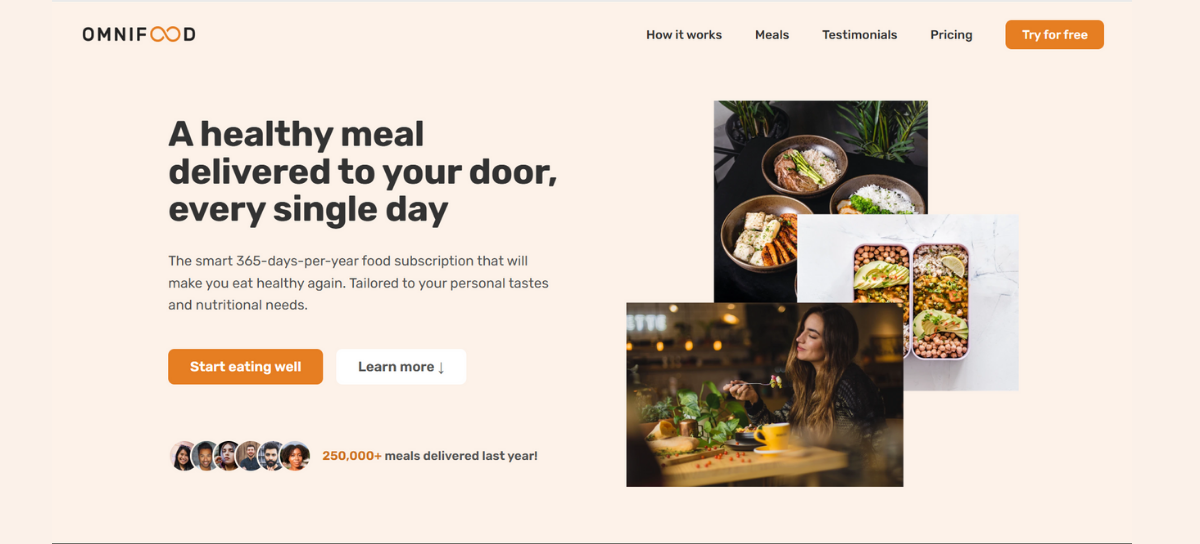The height and width of the screenshot is (544, 1200).
Task: Click the Try for free button
Action: pos(1055,35)
